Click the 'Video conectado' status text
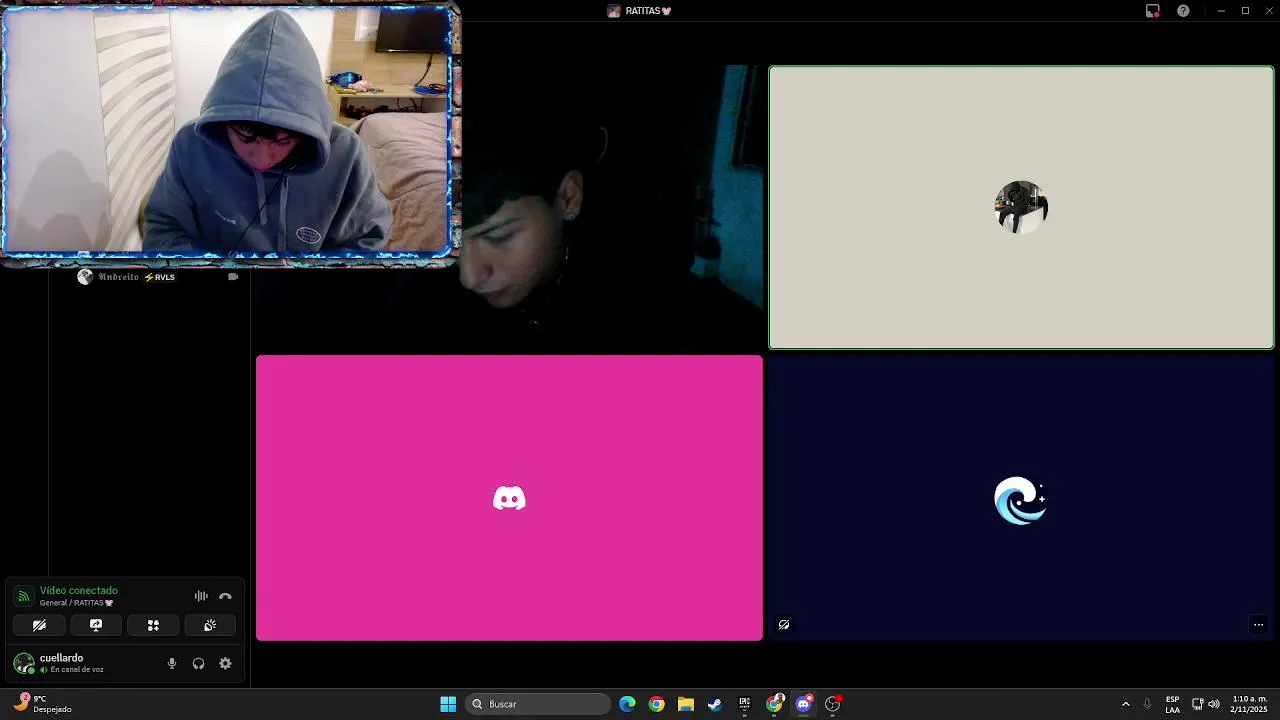1280x720 pixels. tap(79, 591)
